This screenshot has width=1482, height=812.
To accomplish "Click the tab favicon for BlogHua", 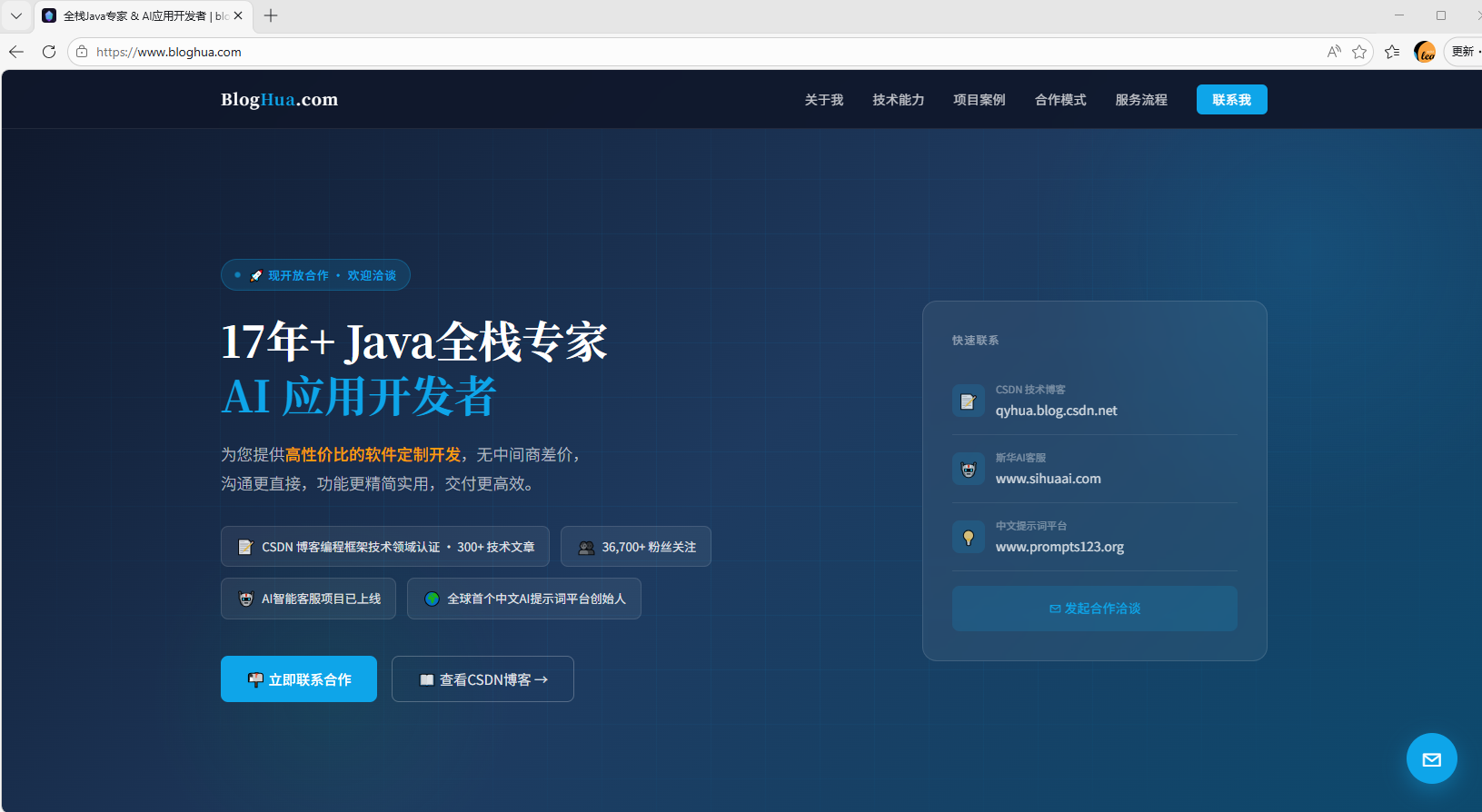I will (x=49, y=15).
